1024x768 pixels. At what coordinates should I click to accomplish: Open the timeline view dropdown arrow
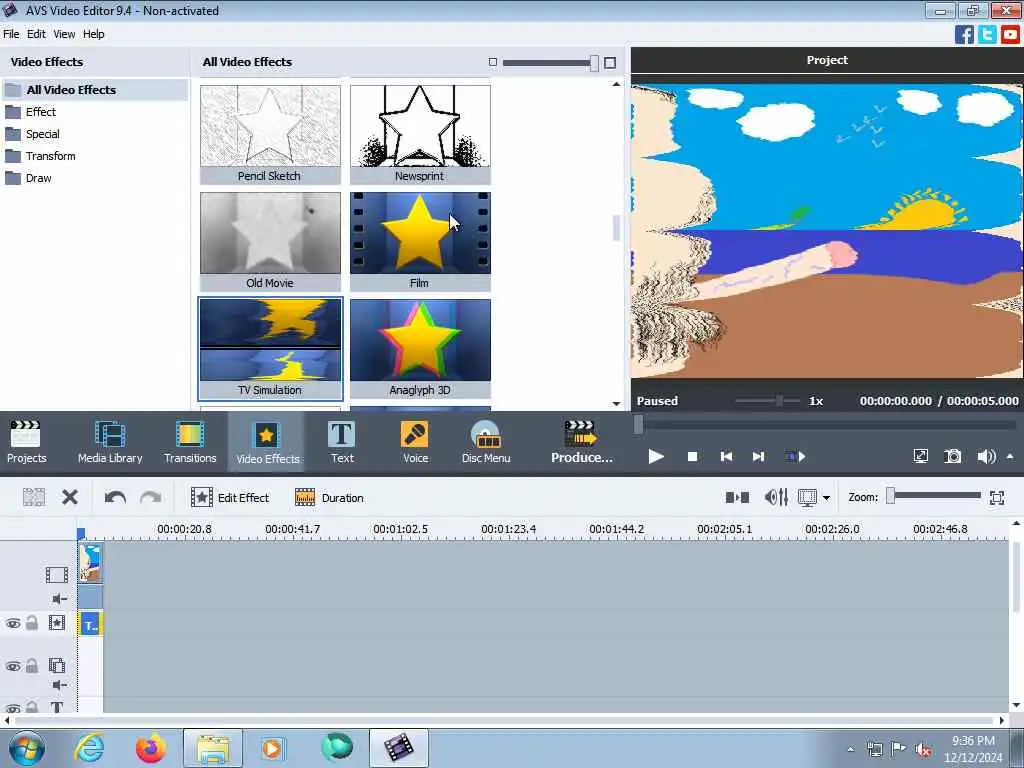826,498
